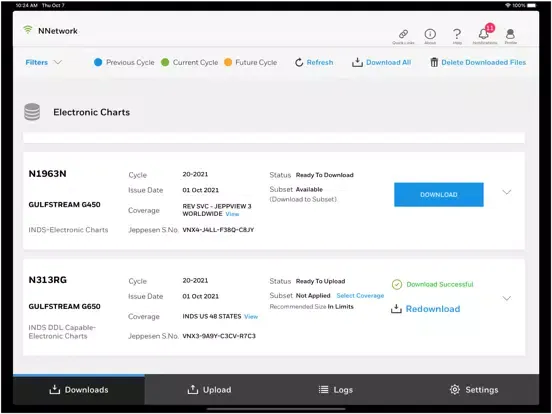552x414 pixels.
Task: Click the battery indicator in status bar
Action: (532, 5)
